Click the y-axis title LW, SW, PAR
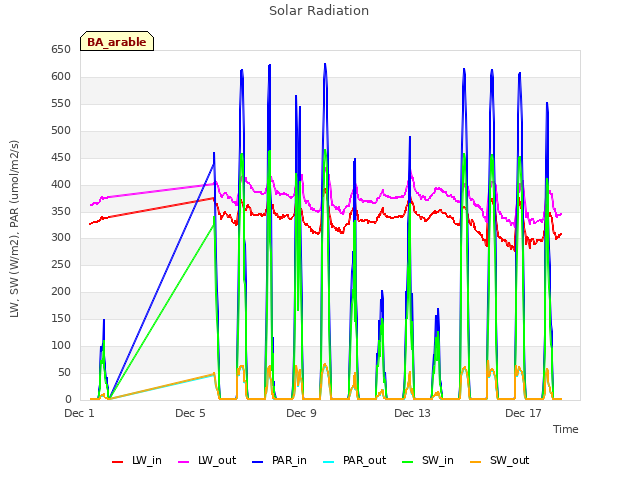Image resolution: width=640 pixels, height=480 pixels. tap(14, 229)
